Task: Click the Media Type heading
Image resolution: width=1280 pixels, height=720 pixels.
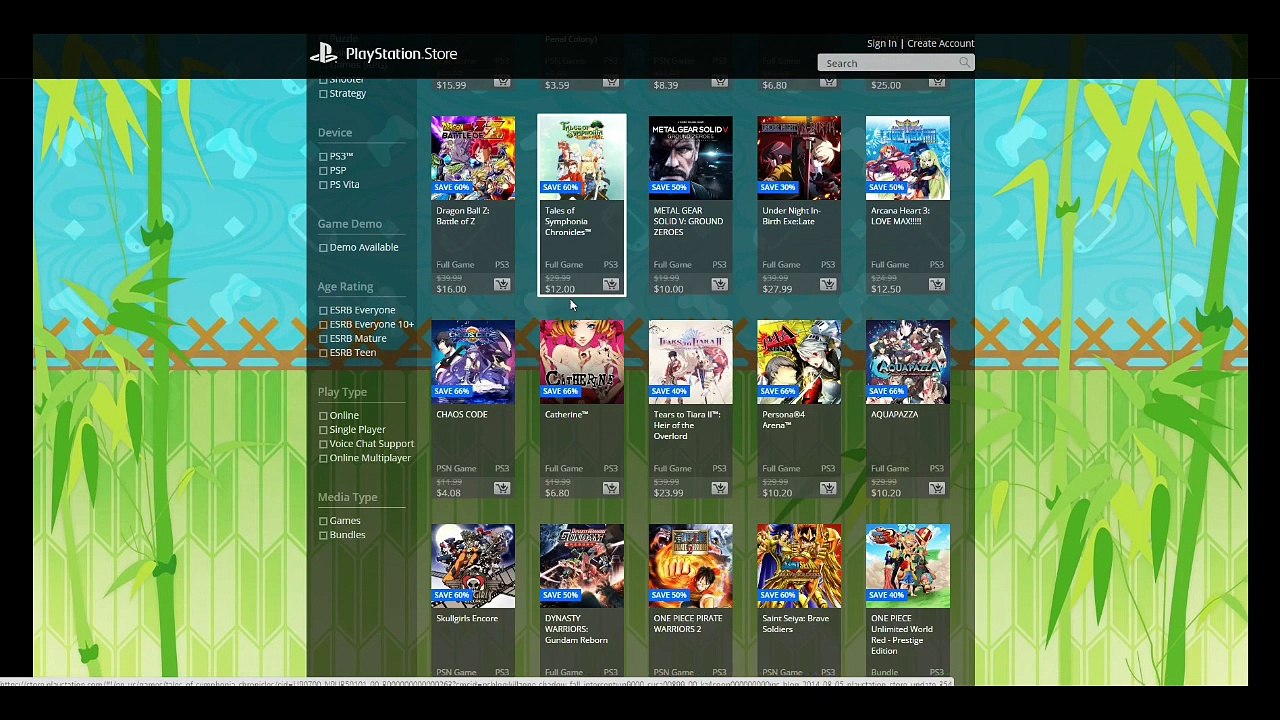Action: (347, 497)
